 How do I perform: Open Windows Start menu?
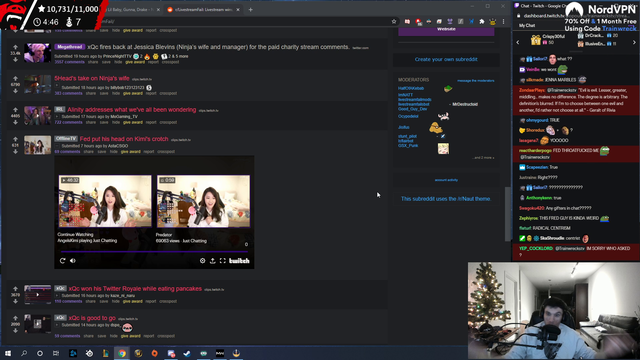pyautogui.click(x=8, y=353)
